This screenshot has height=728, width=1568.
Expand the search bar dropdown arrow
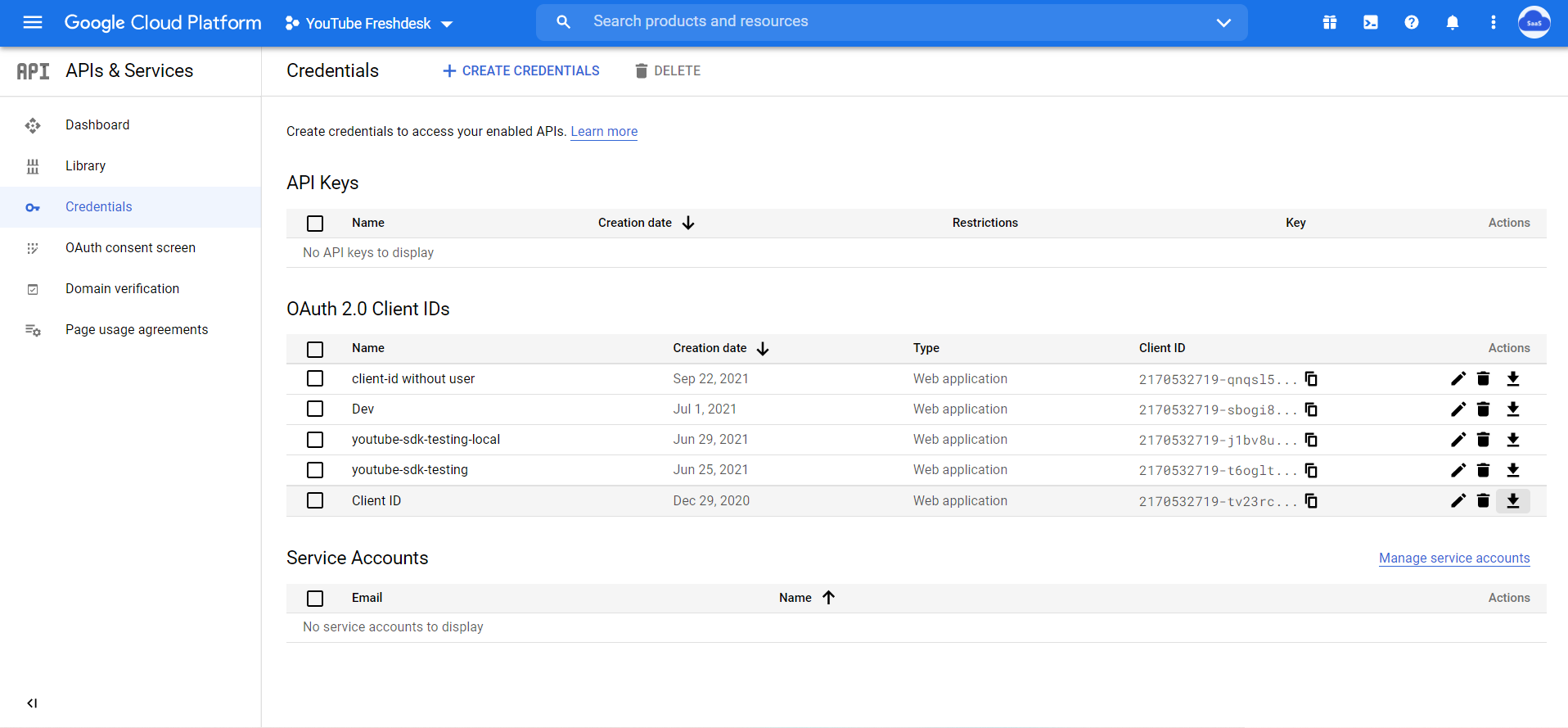[1223, 22]
